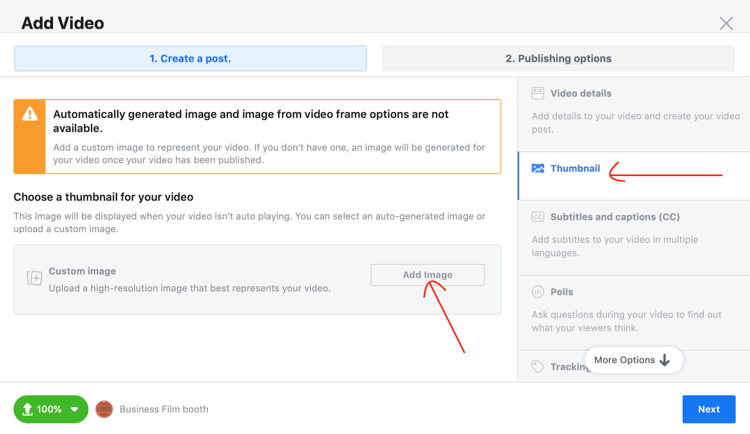Click the Video details icon

coord(538,93)
